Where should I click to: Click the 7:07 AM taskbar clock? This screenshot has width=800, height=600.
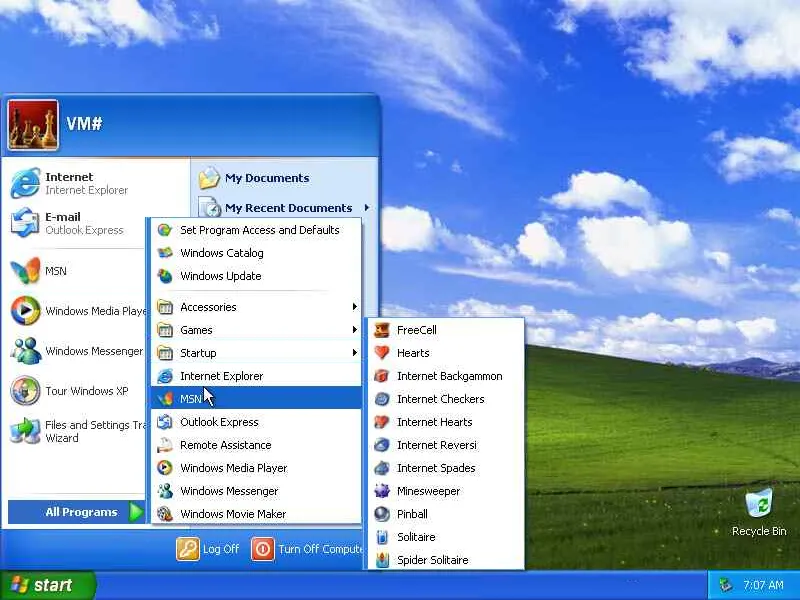(x=763, y=585)
